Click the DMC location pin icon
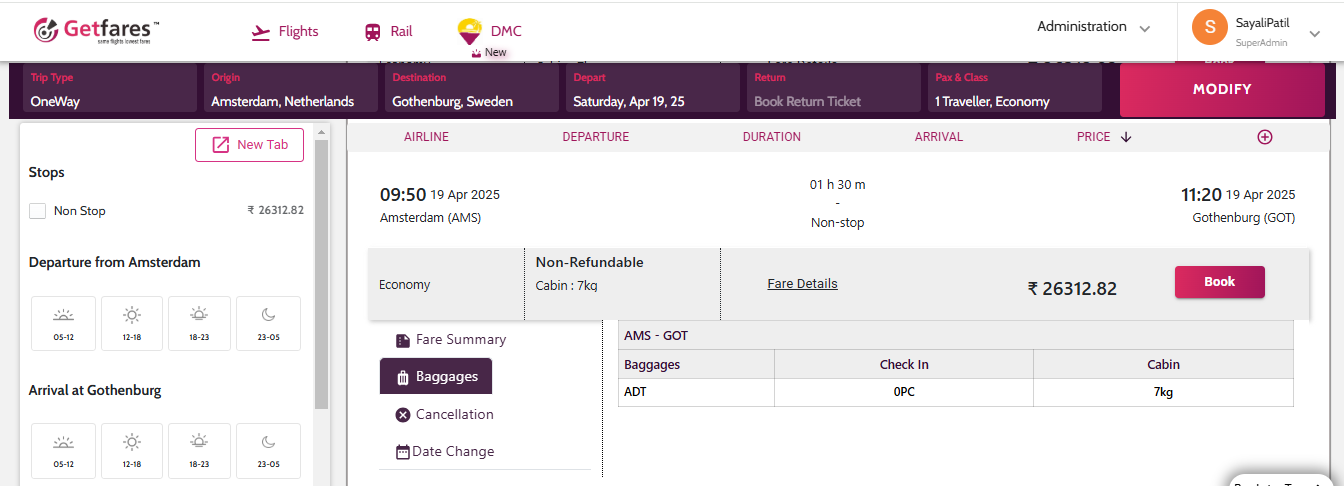Screen dimensions: 1344x486 (x=469, y=32)
